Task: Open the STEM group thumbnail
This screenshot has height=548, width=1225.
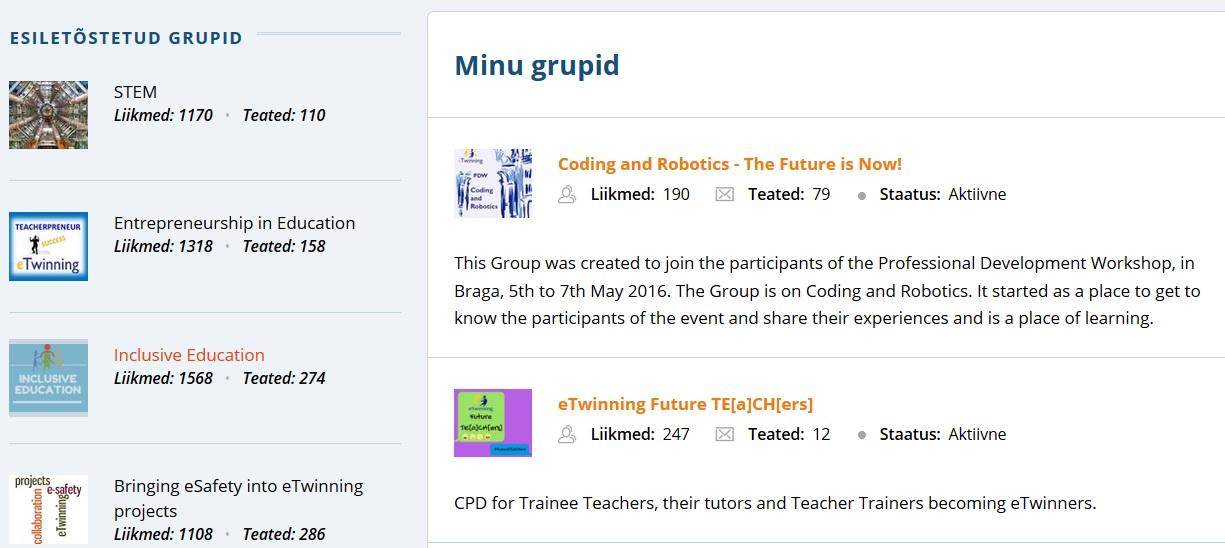Action: coord(48,115)
